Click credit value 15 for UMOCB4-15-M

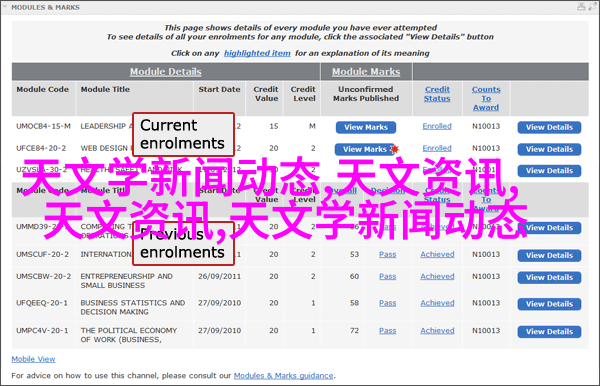(x=274, y=126)
